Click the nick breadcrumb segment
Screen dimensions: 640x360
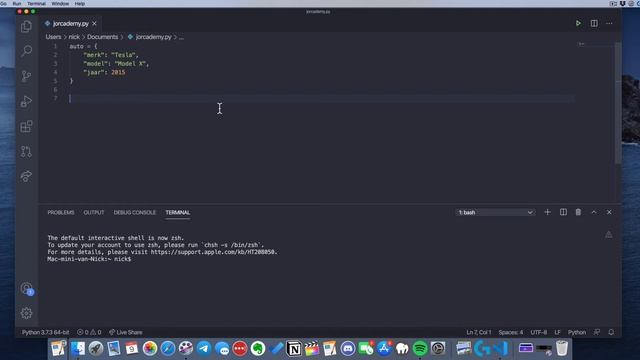tap(74, 37)
